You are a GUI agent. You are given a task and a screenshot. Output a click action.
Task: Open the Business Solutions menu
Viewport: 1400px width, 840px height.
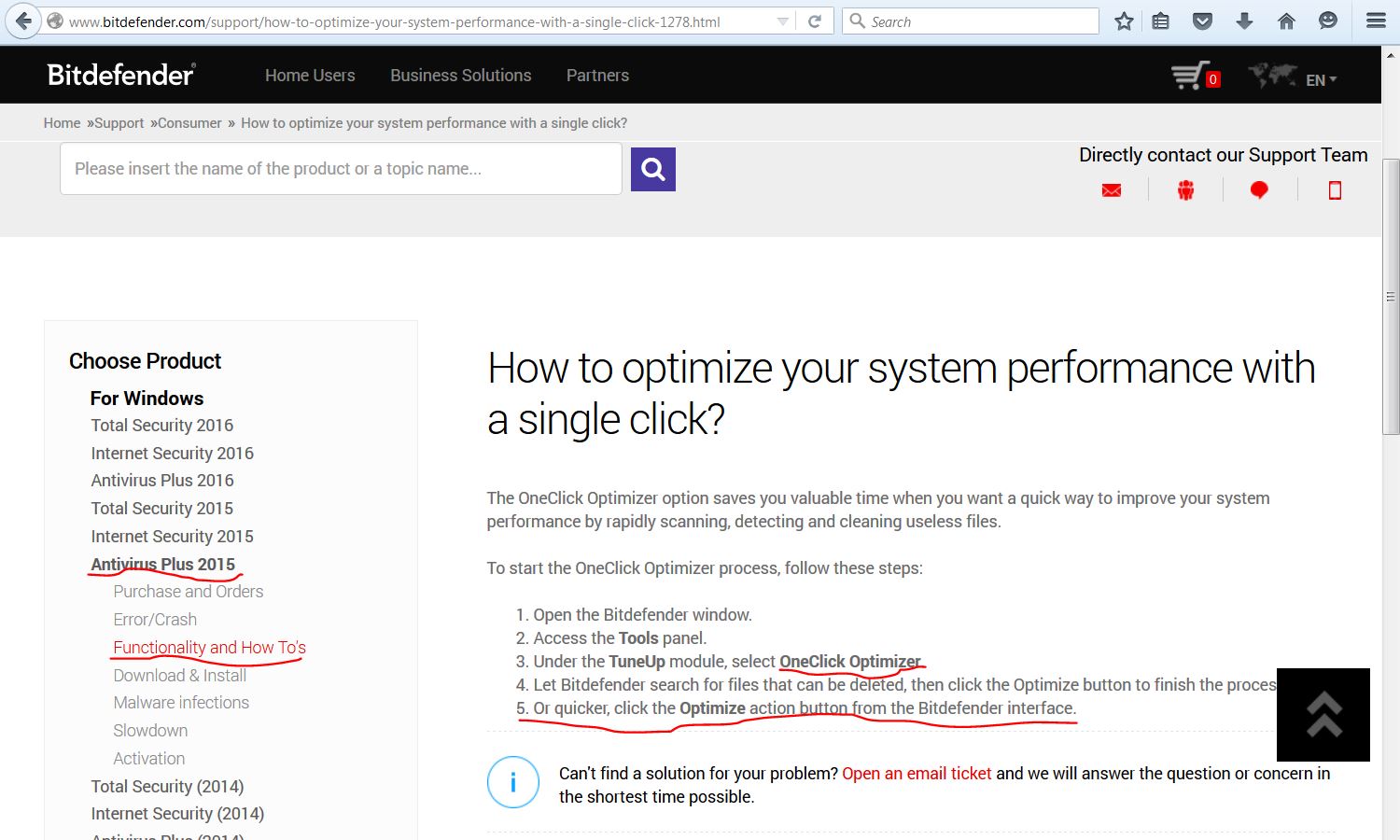pos(461,76)
